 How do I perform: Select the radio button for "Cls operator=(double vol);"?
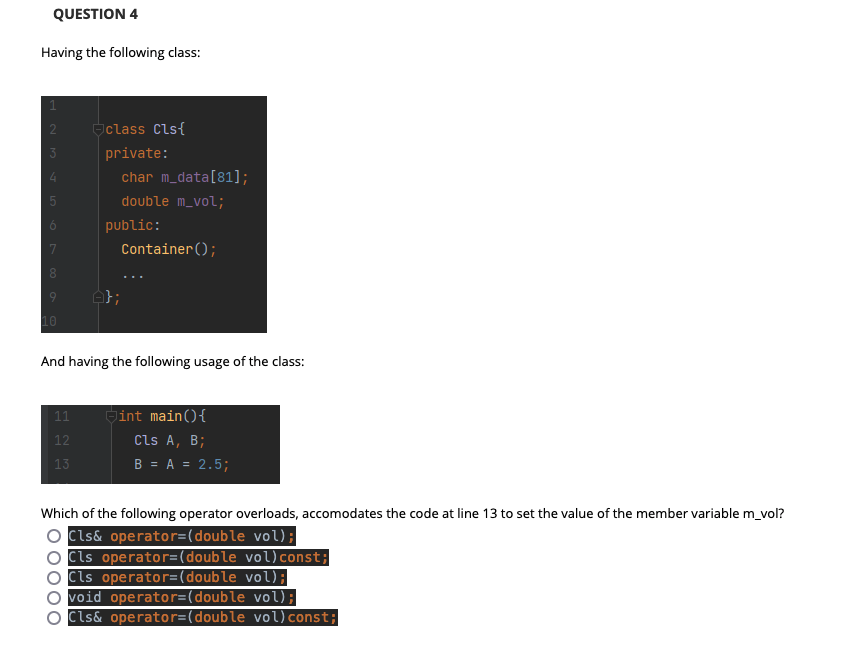pyautogui.click(x=52, y=577)
